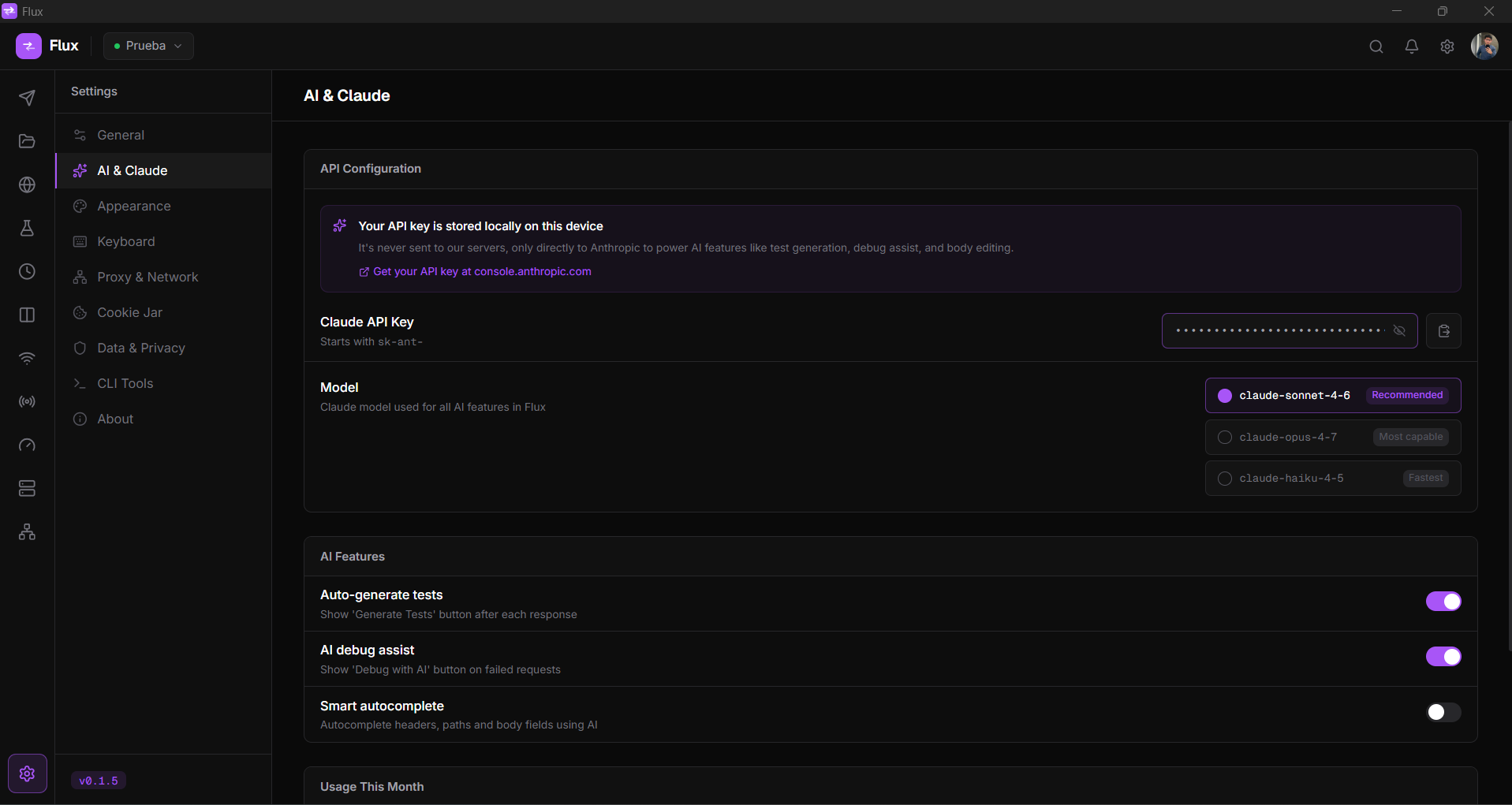1512x805 pixels.
Task: Open the flask testing icon in sidebar
Action: 27,228
